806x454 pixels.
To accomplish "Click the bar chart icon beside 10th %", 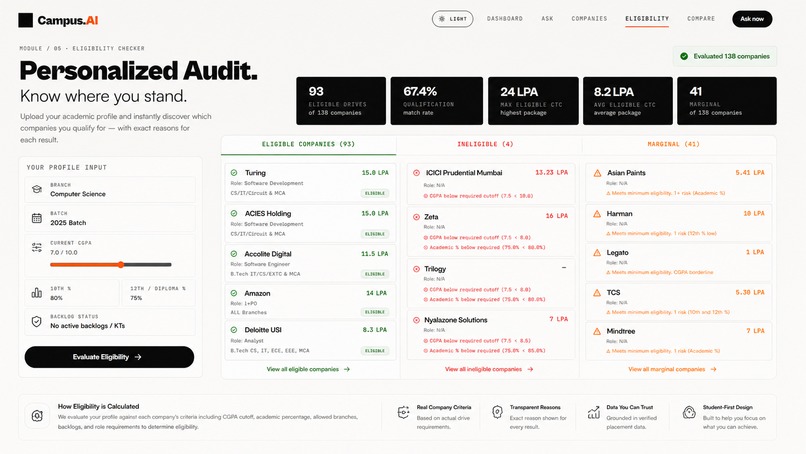I will [x=36, y=293].
